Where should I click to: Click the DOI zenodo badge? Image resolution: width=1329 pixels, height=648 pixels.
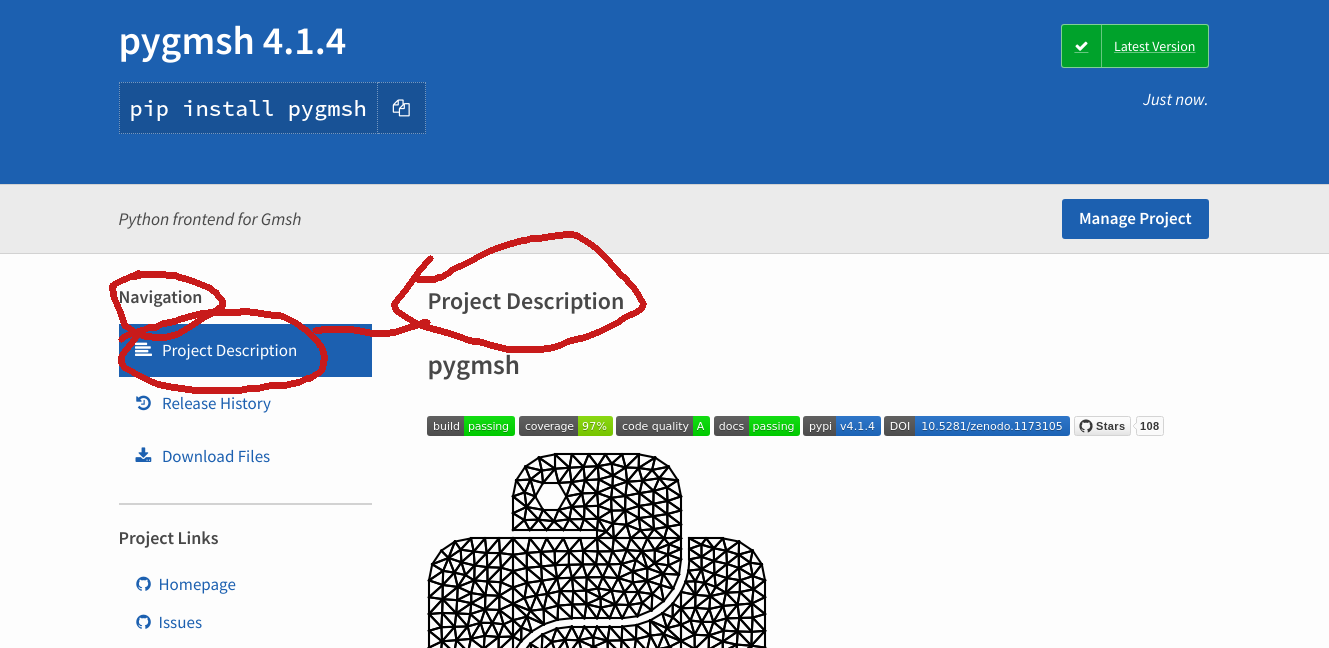(x=977, y=426)
